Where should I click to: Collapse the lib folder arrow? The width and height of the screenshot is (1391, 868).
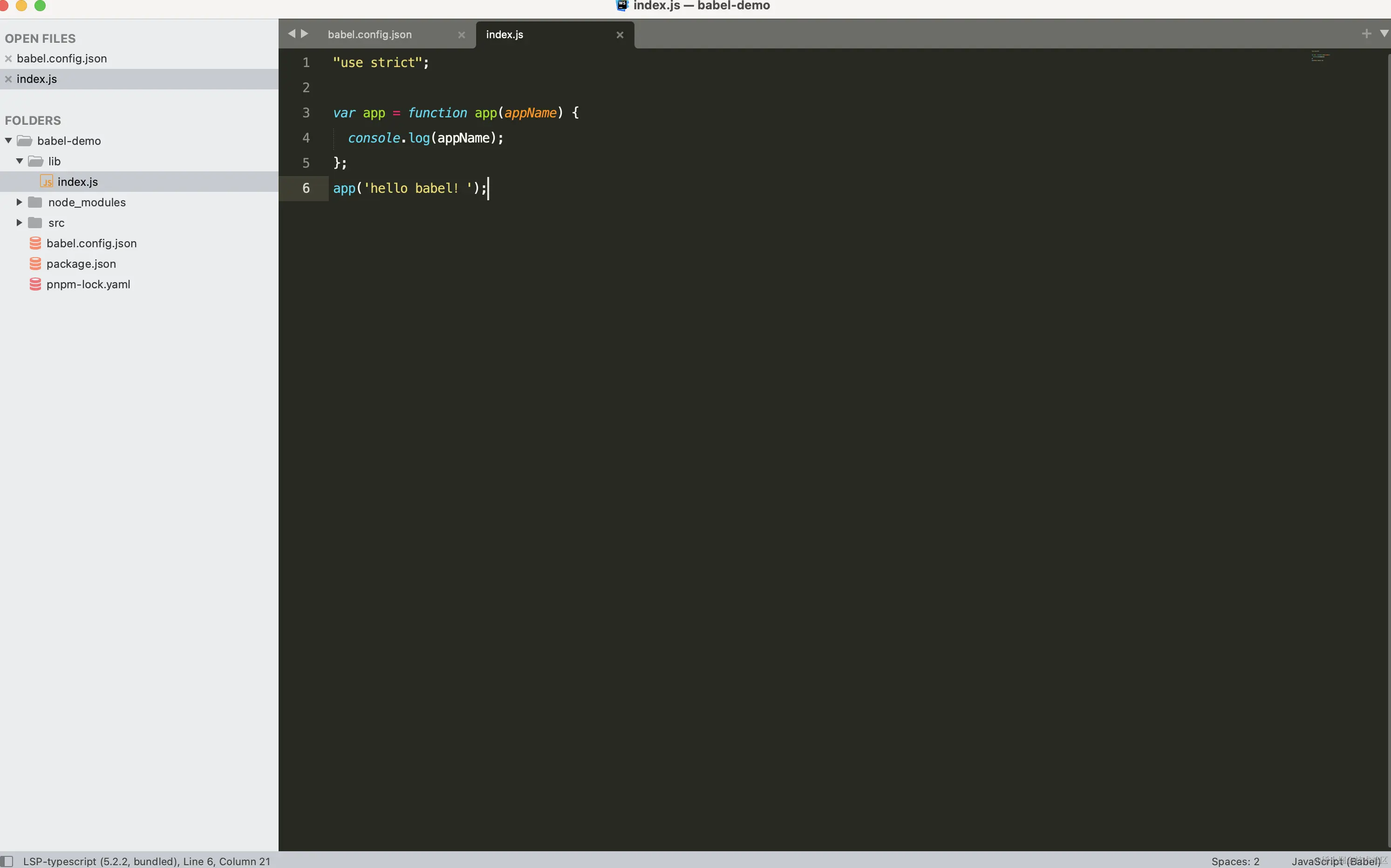click(x=20, y=161)
